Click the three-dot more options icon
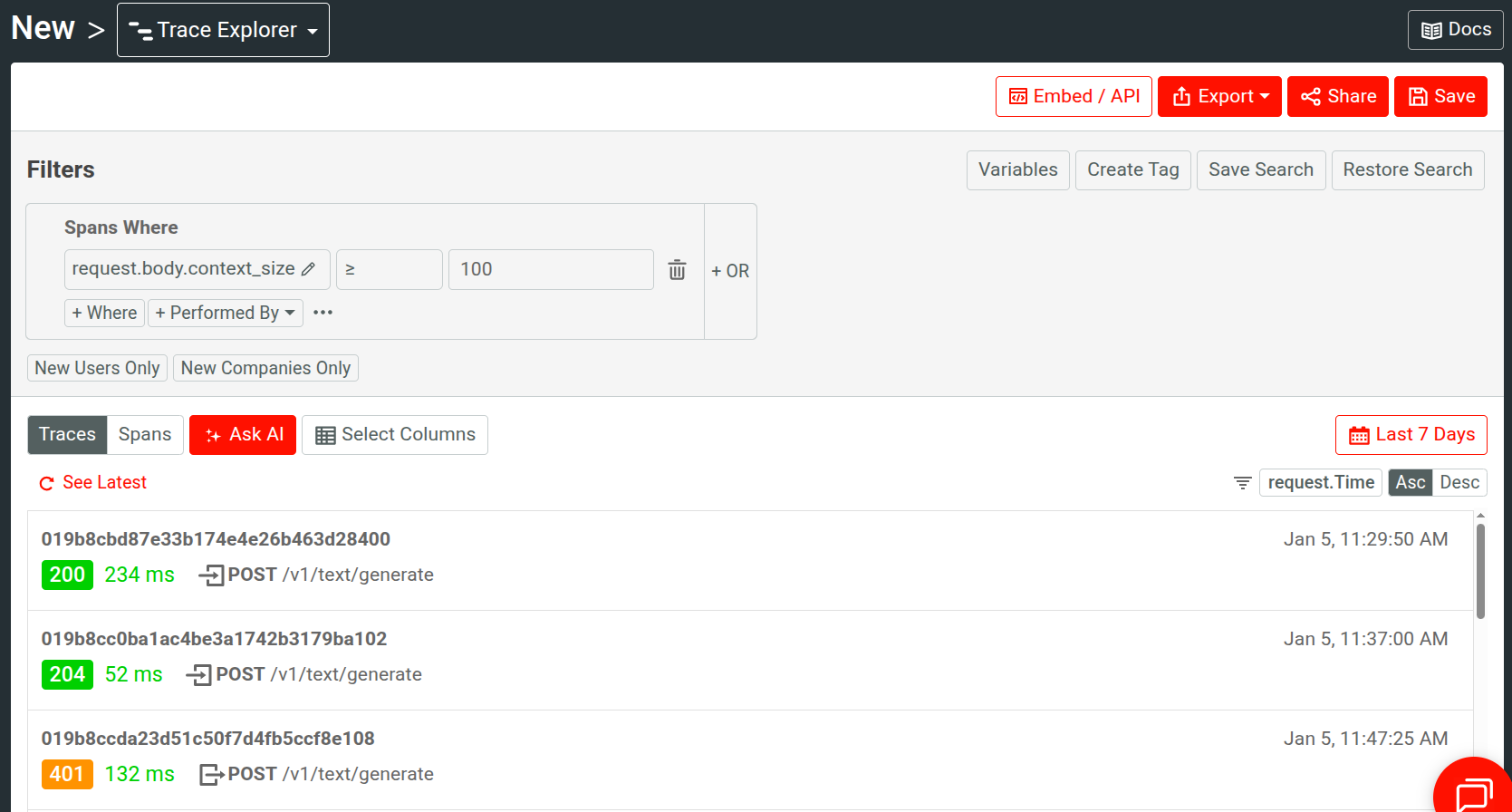1512x812 pixels. (323, 313)
